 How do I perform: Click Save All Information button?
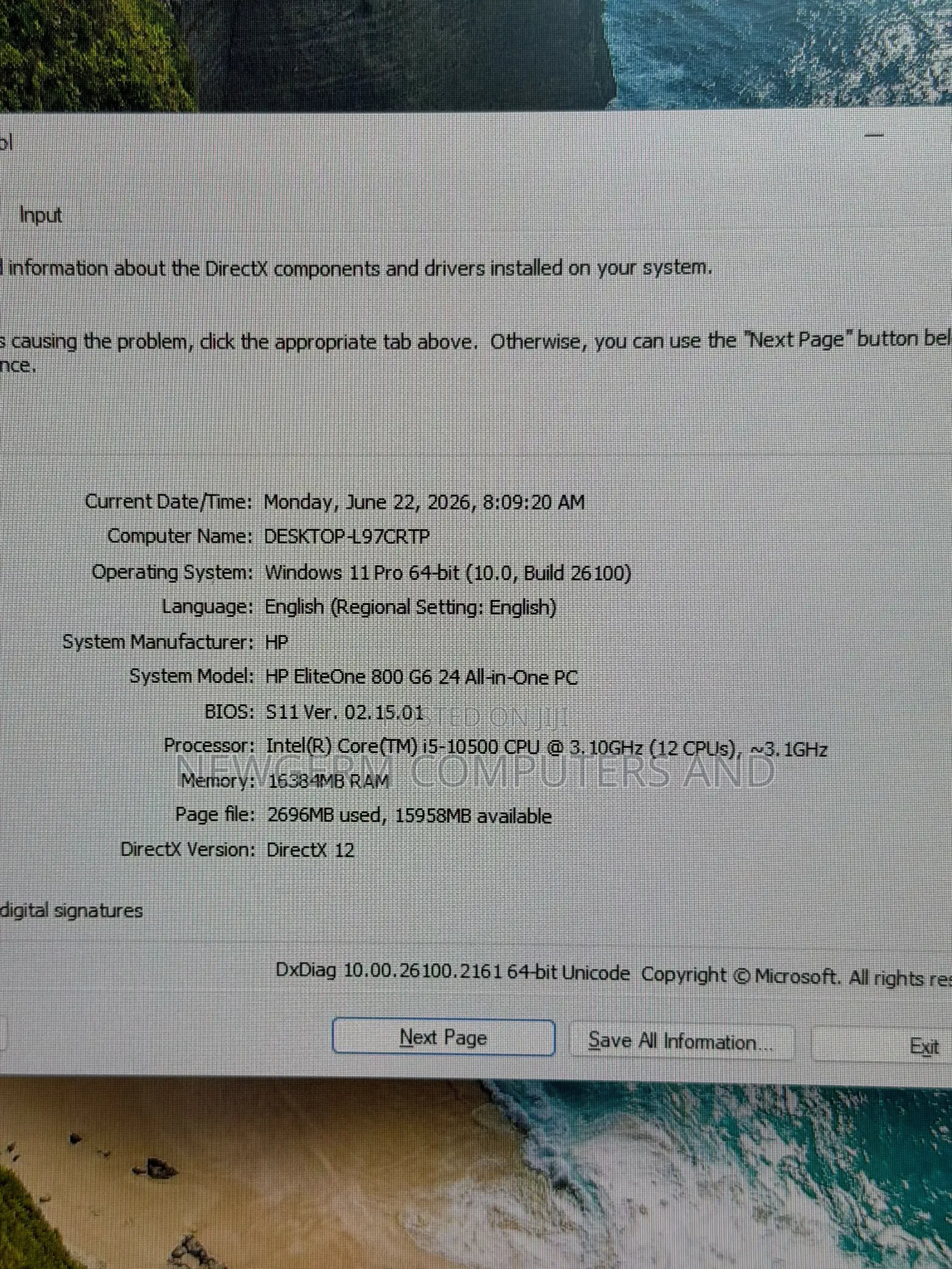point(682,1041)
